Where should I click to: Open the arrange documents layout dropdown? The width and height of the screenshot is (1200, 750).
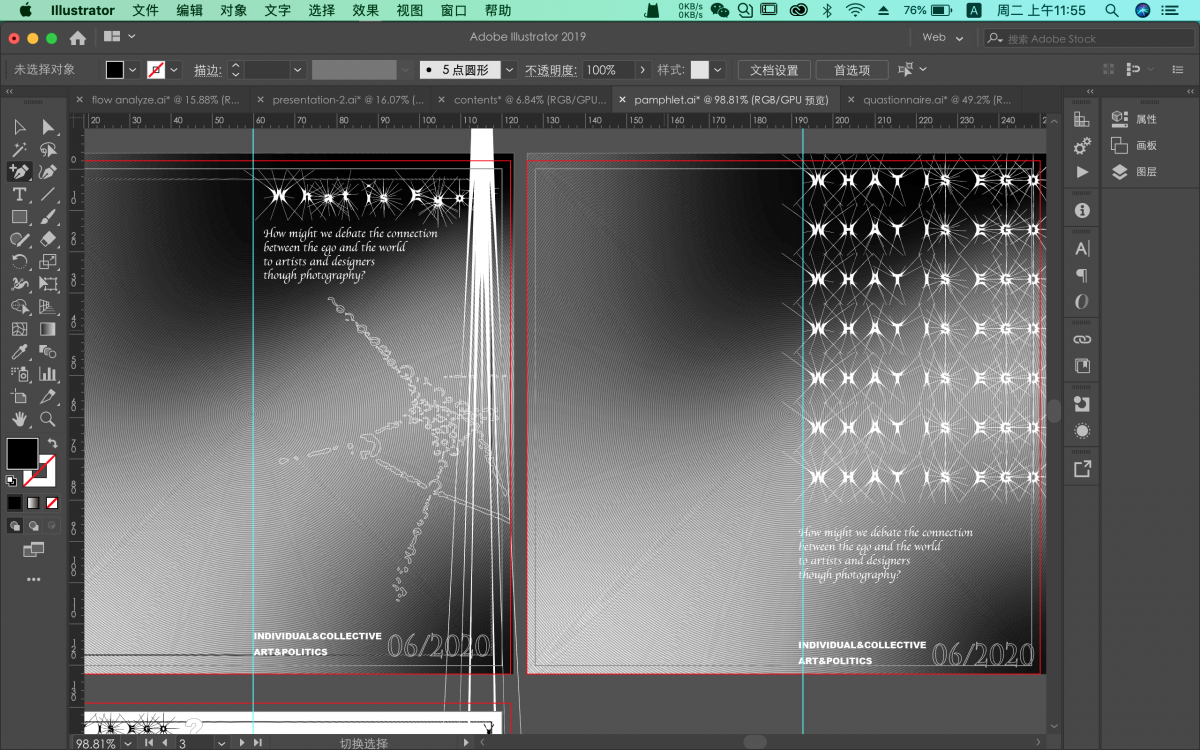point(119,37)
